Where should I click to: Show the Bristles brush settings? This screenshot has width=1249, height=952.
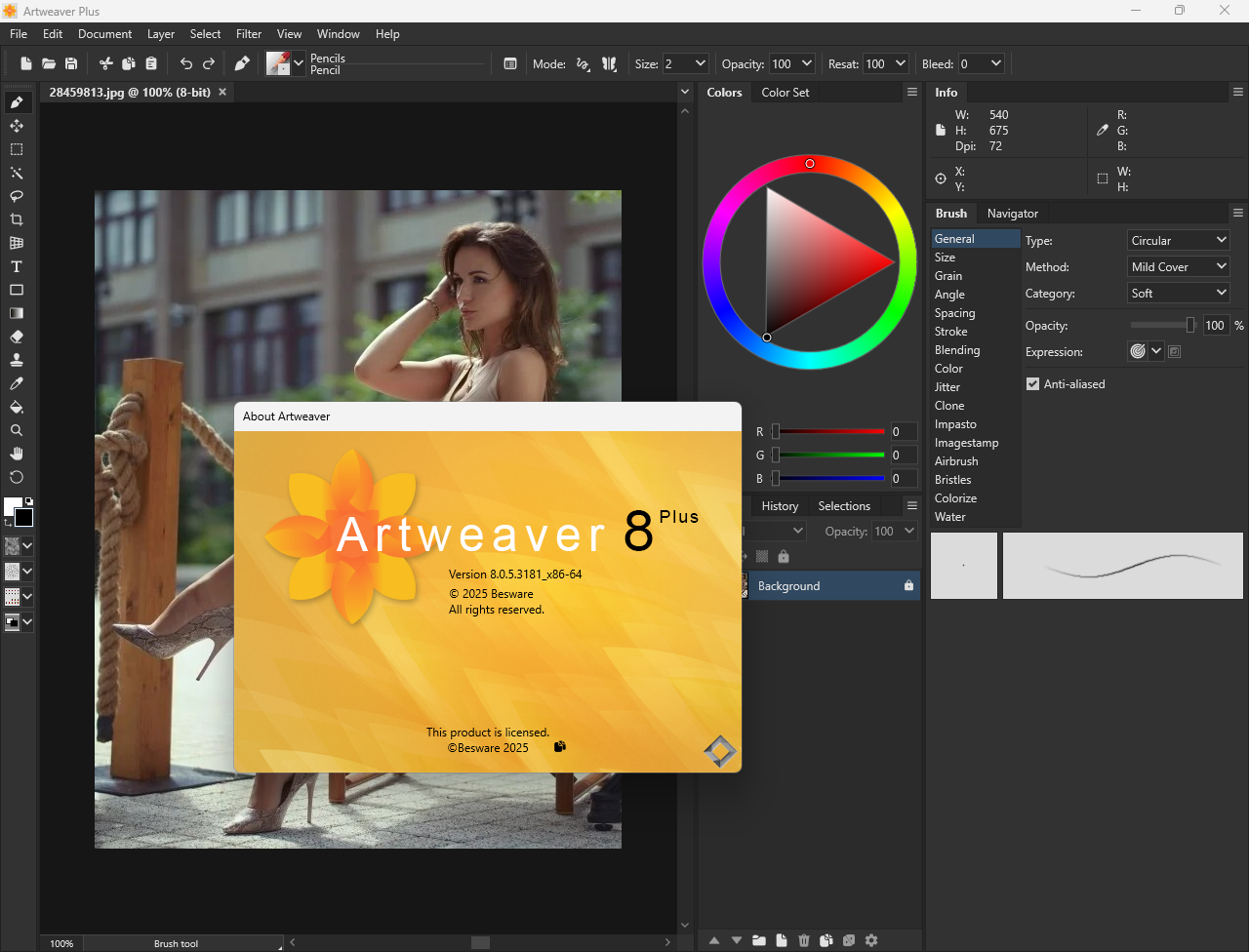click(x=952, y=480)
